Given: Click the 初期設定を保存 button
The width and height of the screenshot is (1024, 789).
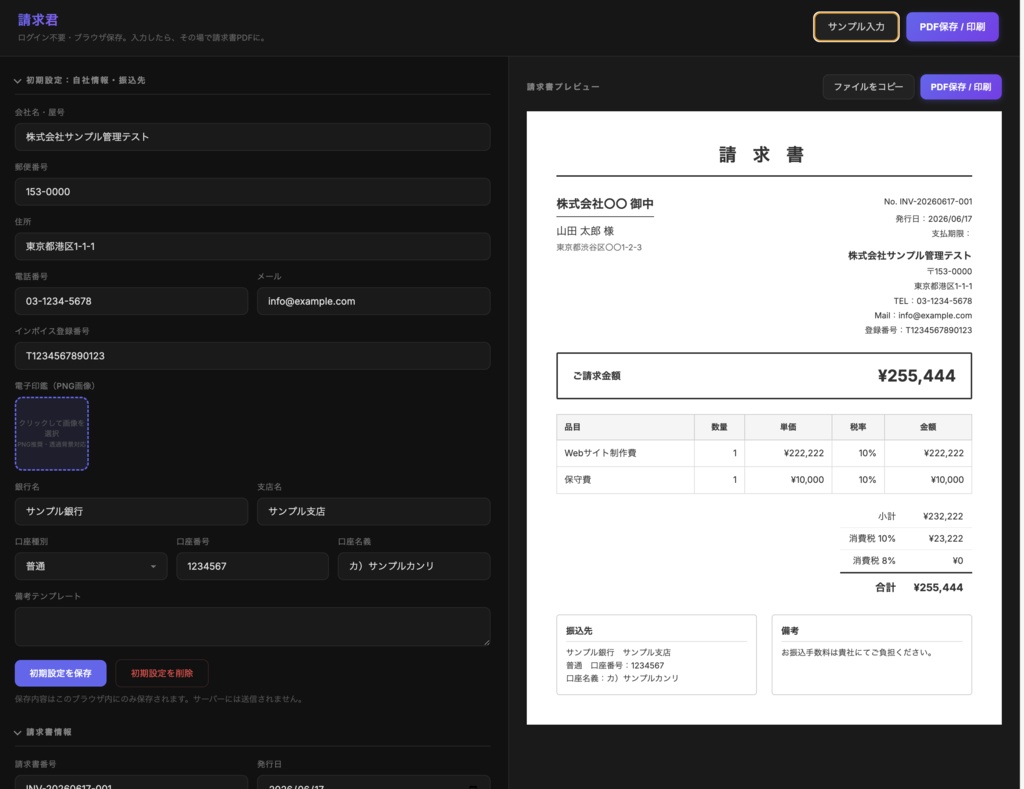Looking at the screenshot, I should [60, 673].
